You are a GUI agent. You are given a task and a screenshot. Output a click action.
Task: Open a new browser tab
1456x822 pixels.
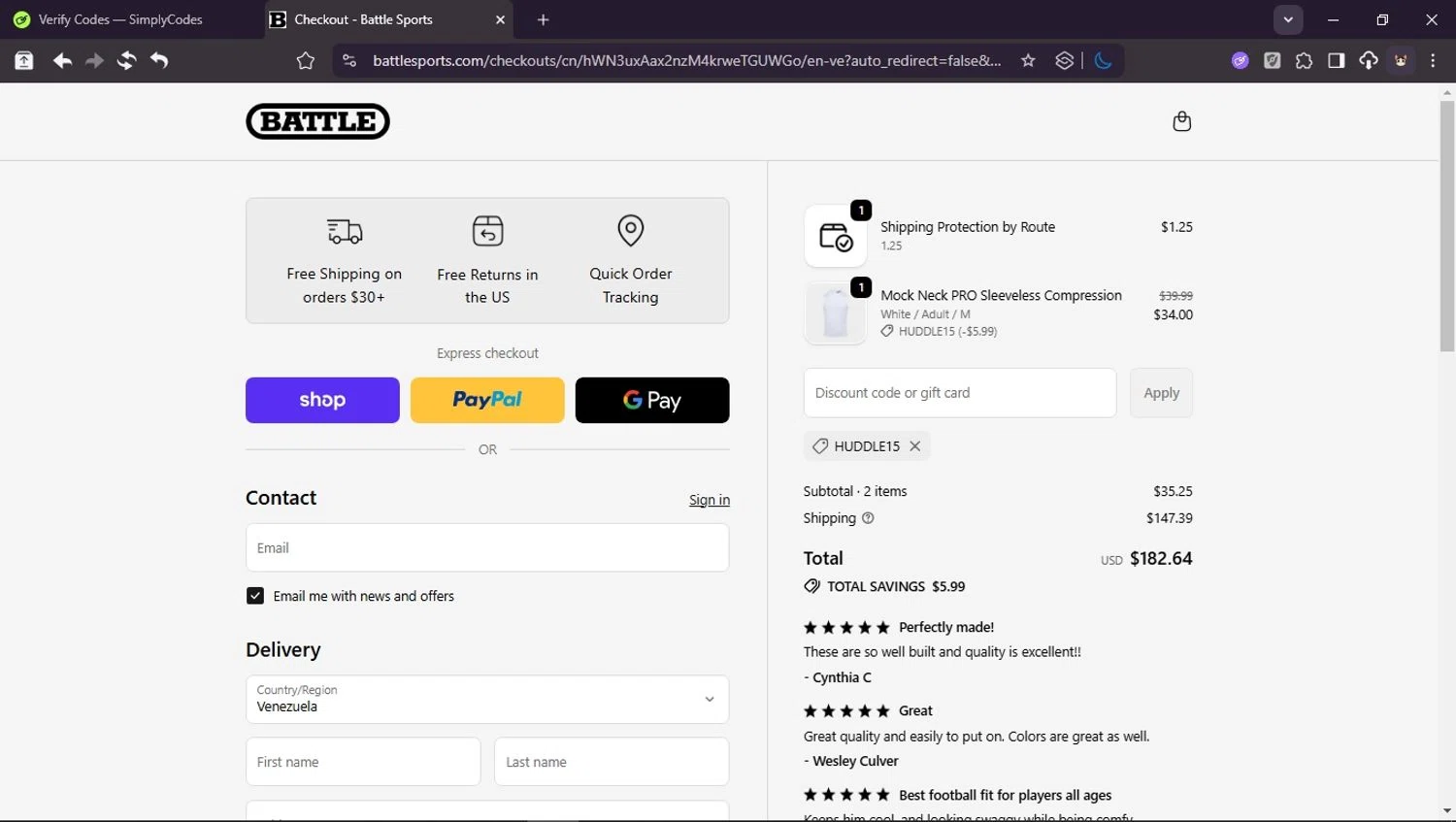pos(543,19)
